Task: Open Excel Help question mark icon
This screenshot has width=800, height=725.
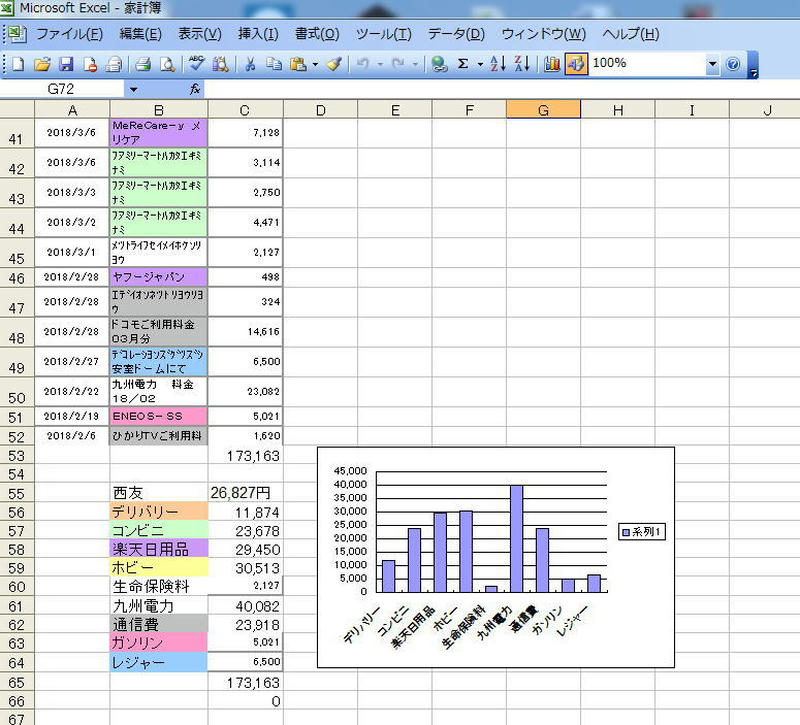Action: (733, 64)
